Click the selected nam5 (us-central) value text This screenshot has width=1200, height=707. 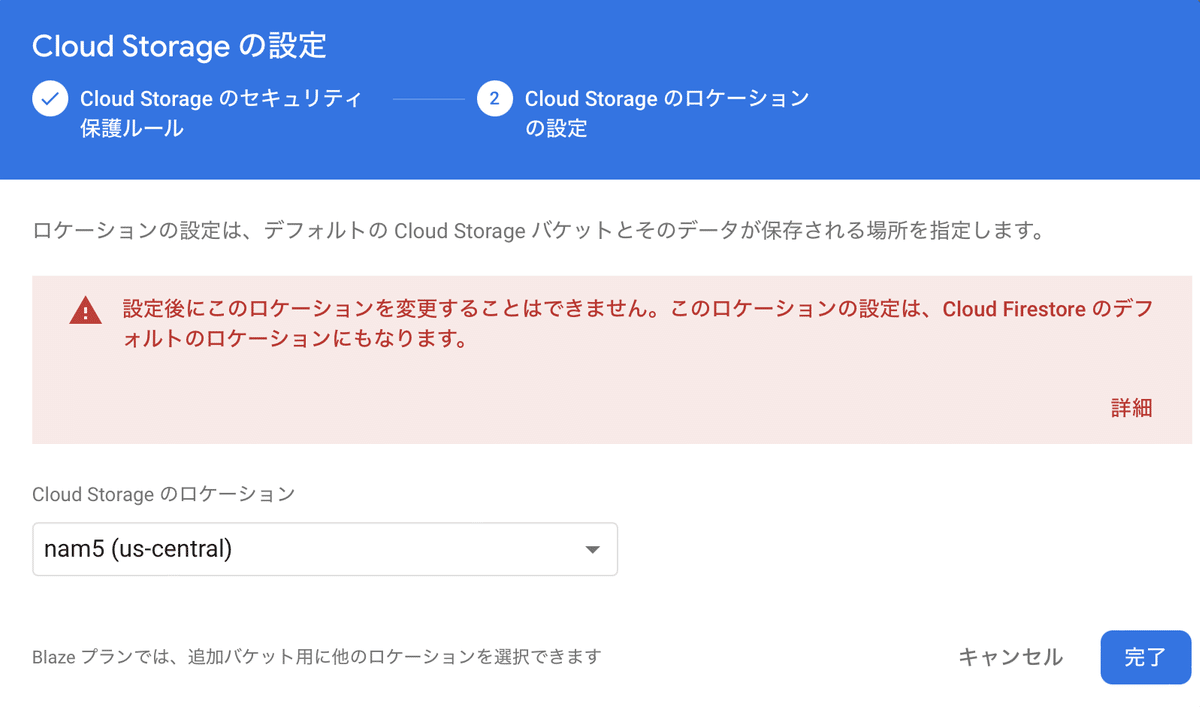click(x=138, y=549)
